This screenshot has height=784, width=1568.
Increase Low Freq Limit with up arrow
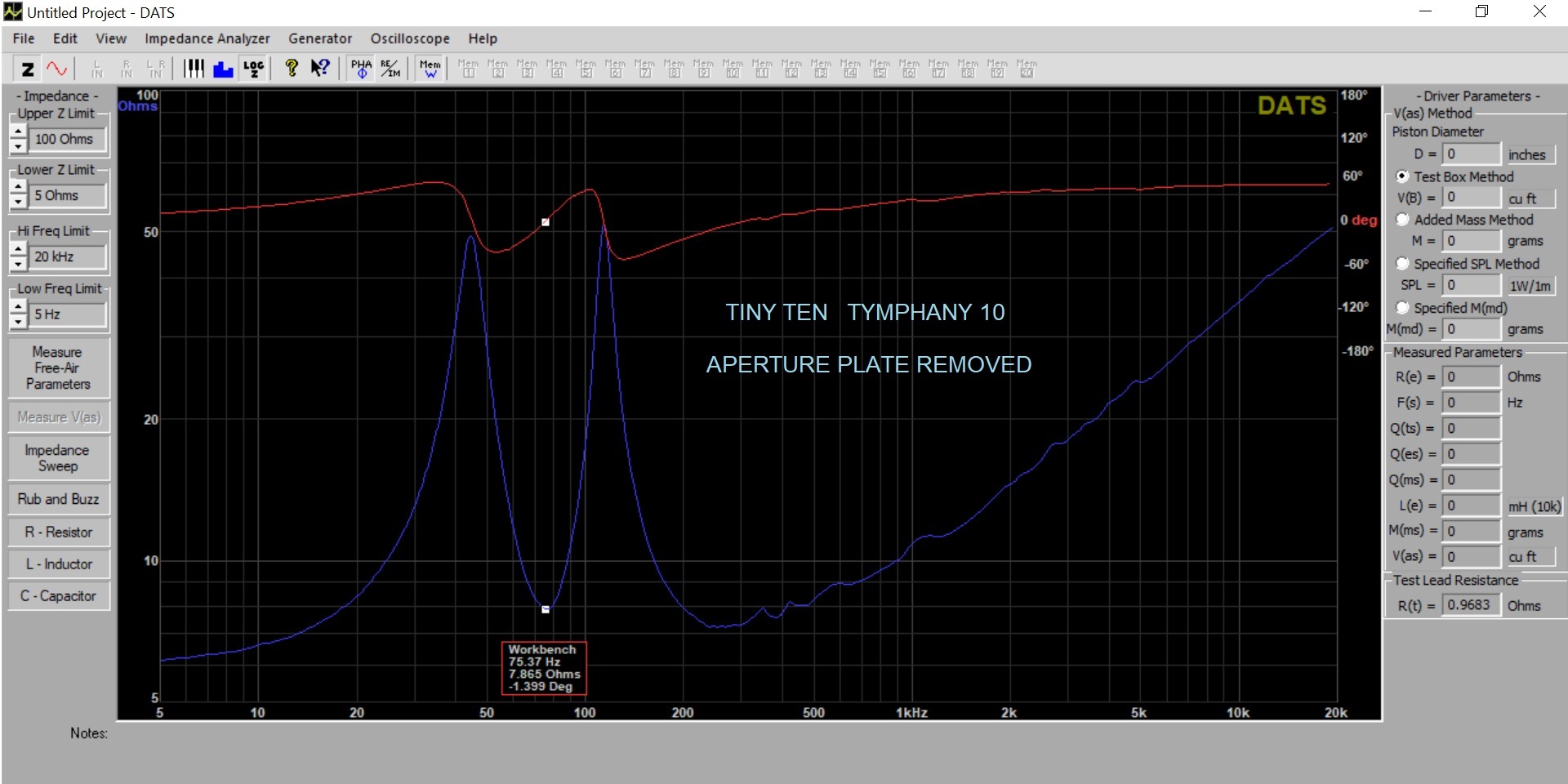point(18,308)
